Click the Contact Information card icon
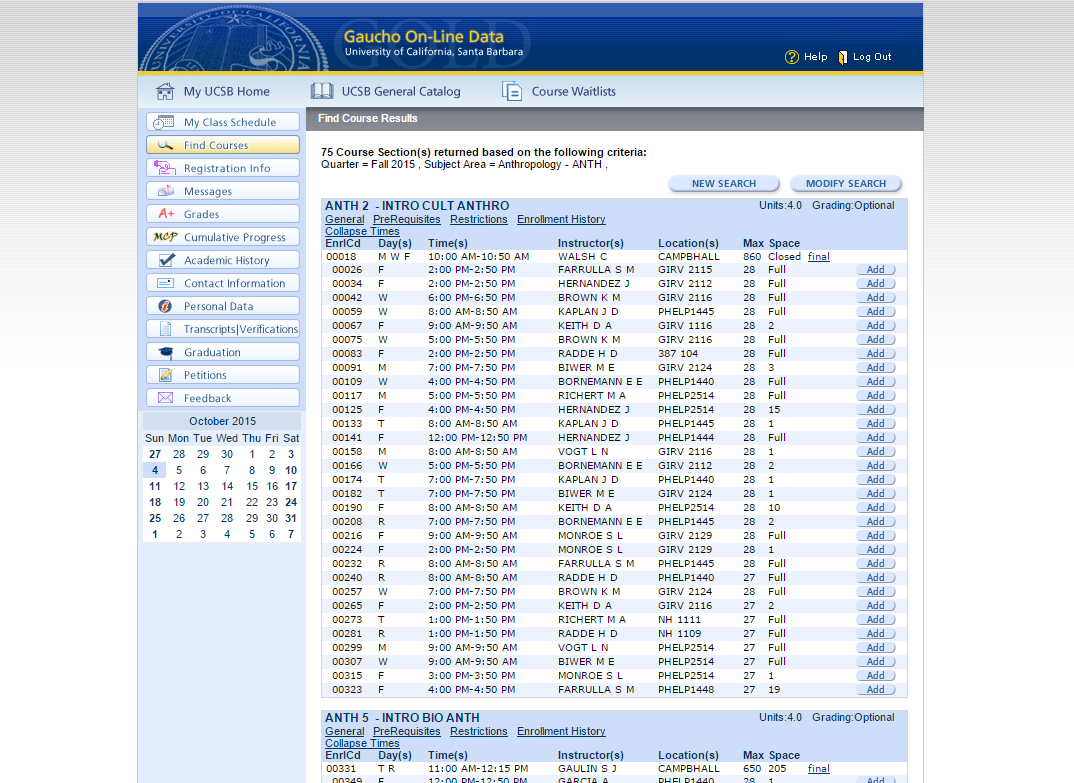Screen dimensions: 1074x783 [165, 283]
